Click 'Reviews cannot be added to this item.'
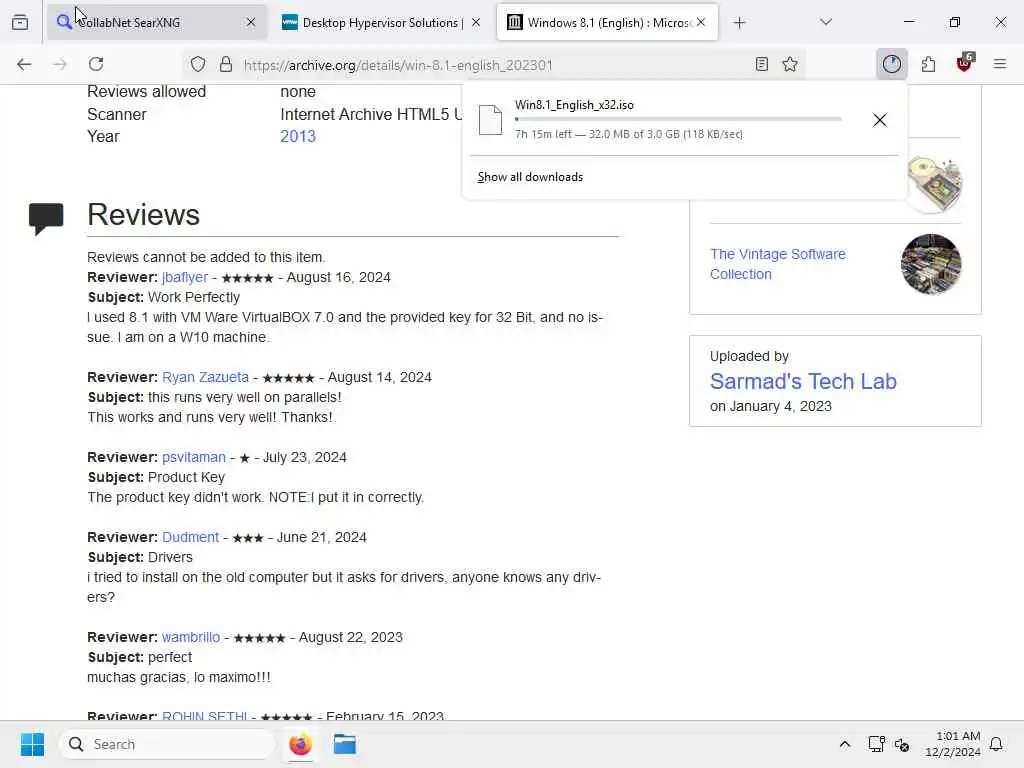Viewport: 1024px width, 768px height. [206, 257]
